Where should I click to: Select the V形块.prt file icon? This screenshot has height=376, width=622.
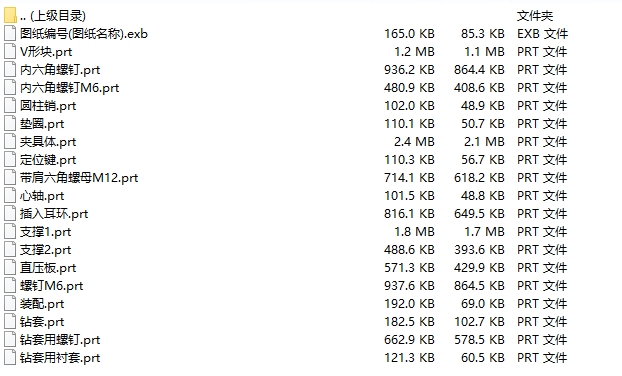(10, 52)
